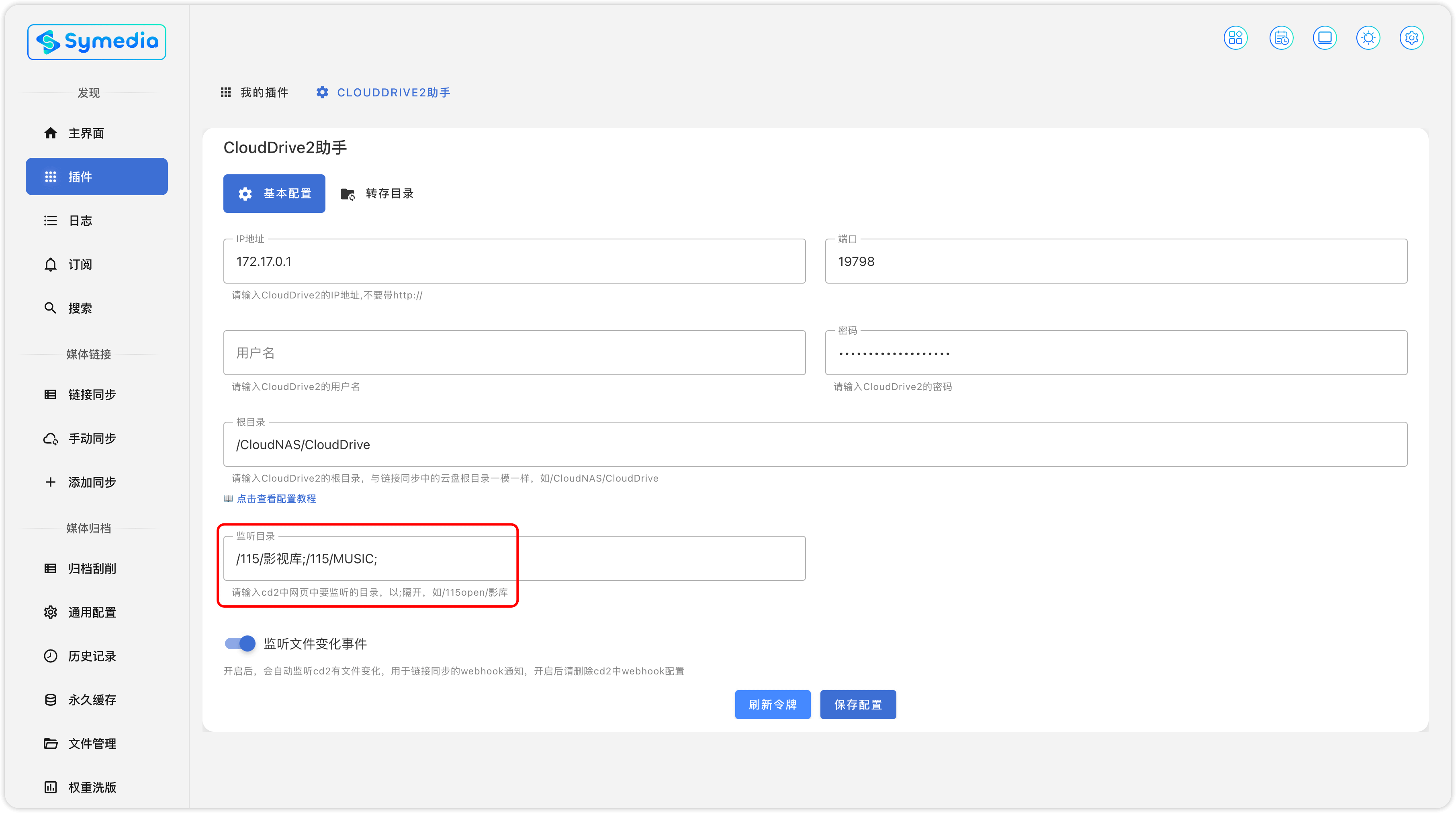This screenshot has width=1456, height=813.
Task: Open 搜索 search in sidebar
Action: (80, 308)
